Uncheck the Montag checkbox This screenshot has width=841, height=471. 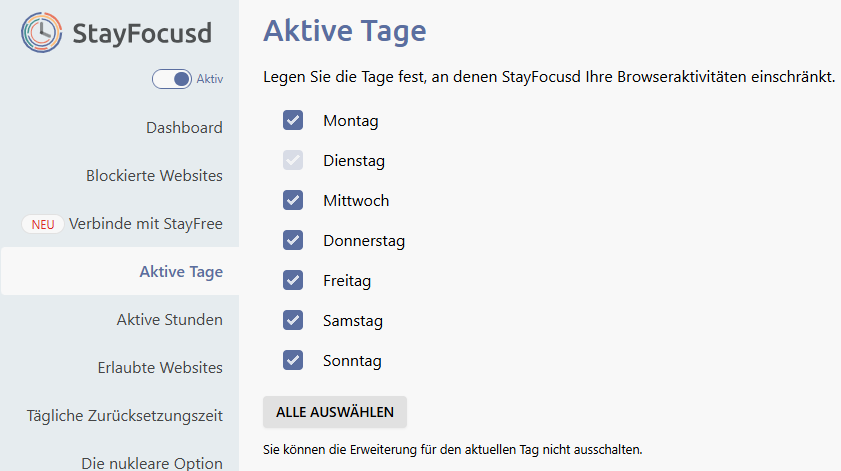click(293, 121)
